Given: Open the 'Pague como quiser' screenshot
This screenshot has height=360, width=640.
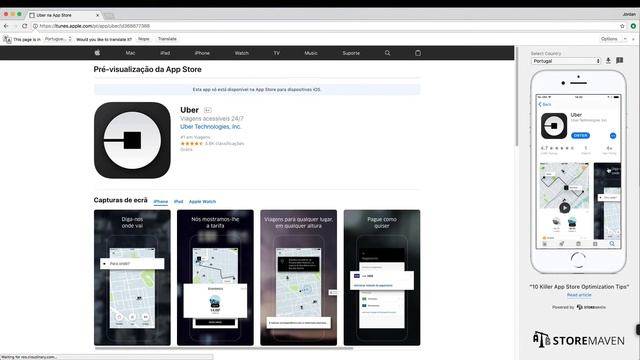Looking at the screenshot, I should coord(382,278).
